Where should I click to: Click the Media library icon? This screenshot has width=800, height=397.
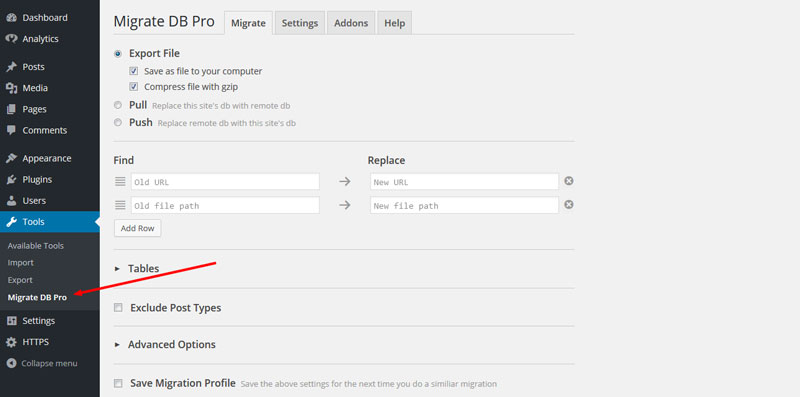coord(11,88)
